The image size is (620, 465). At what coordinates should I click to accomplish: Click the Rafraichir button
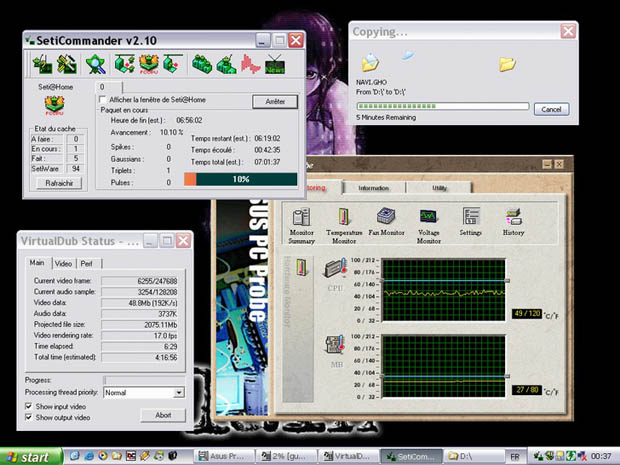tap(59, 183)
